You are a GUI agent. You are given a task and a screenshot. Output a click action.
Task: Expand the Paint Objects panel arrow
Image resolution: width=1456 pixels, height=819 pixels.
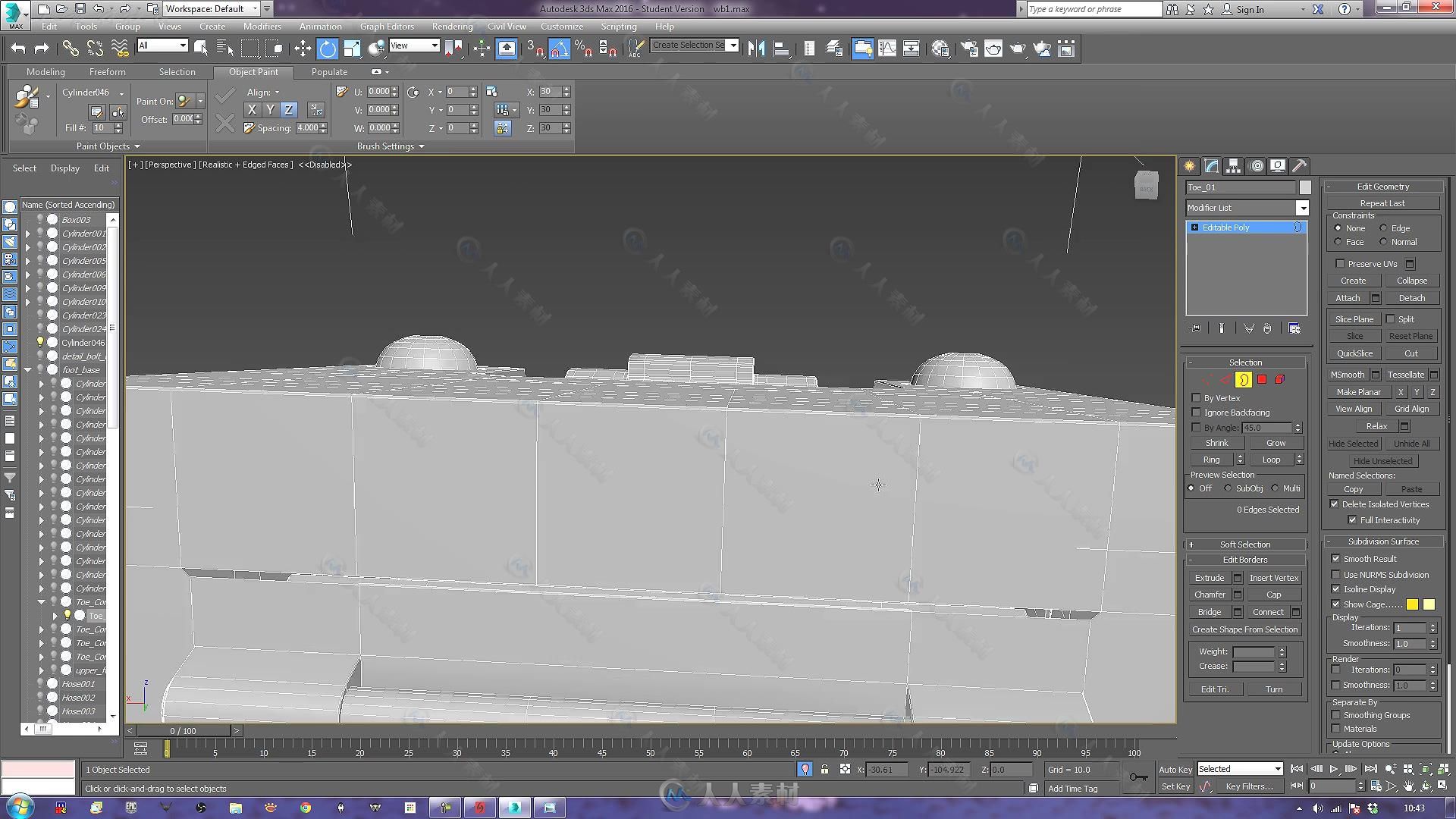(x=137, y=146)
